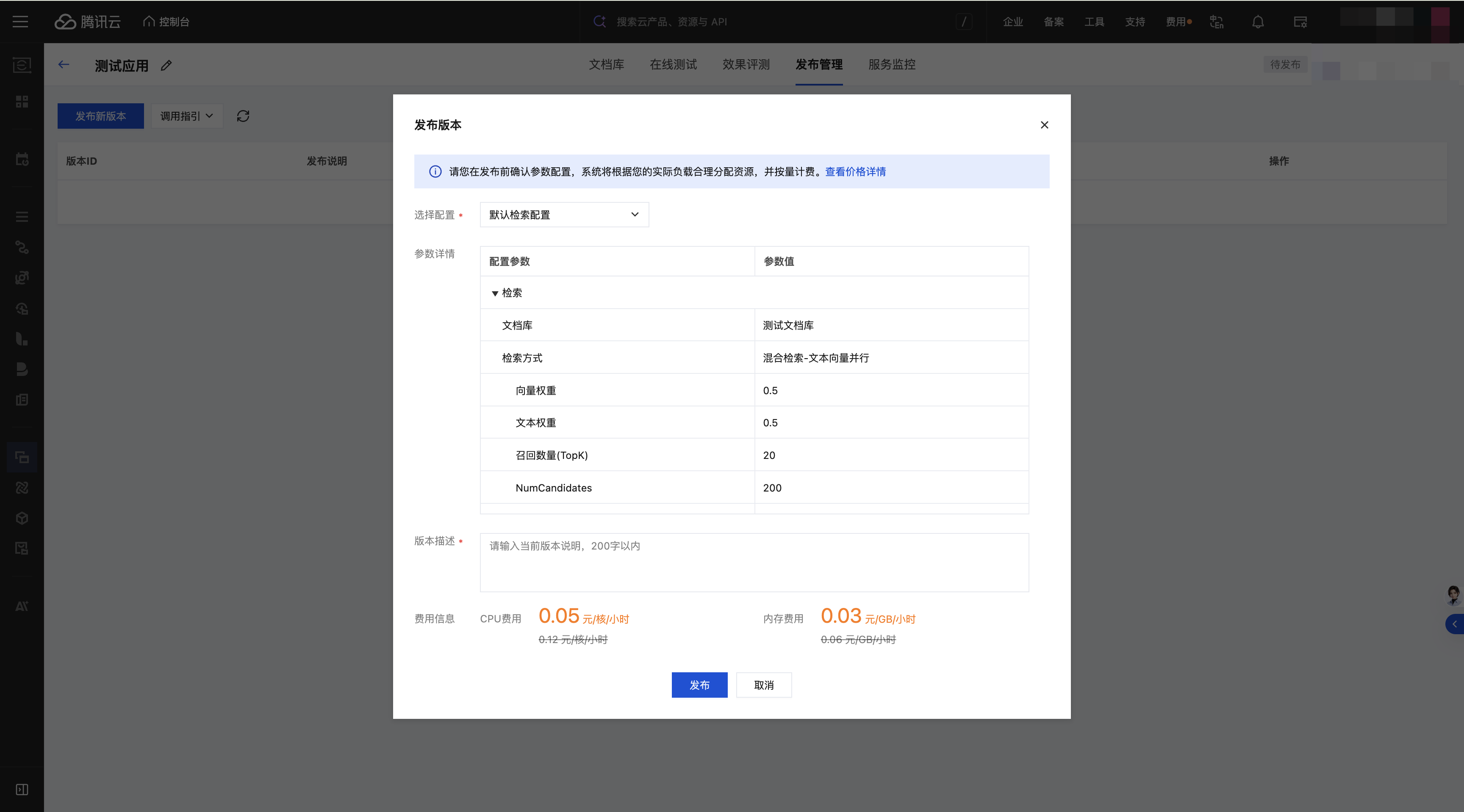
Task: Open the hamburger navigation menu
Action: (20, 22)
